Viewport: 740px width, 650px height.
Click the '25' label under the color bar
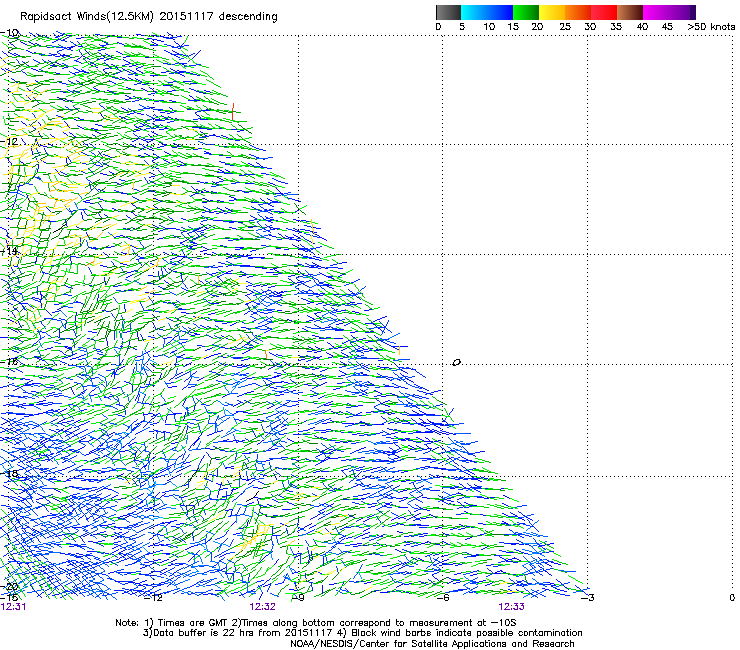(x=565, y=26)
